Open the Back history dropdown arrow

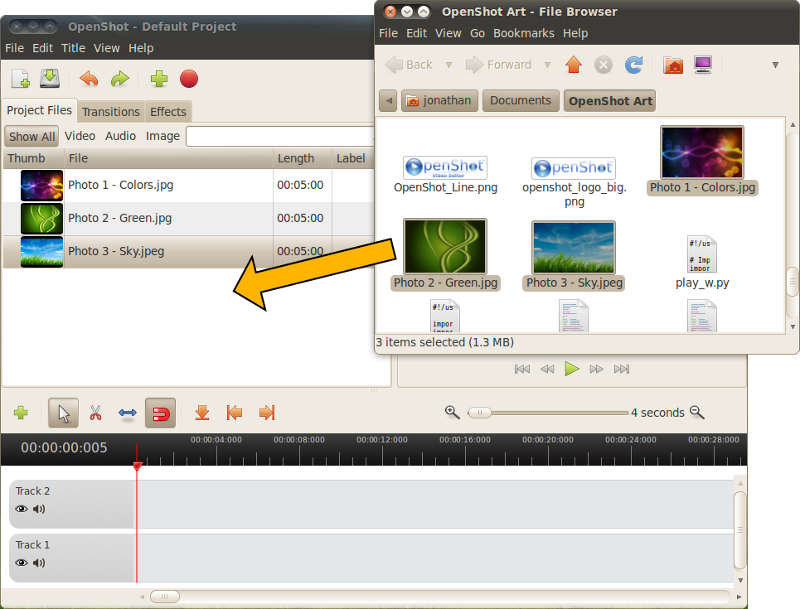click(448, 65)
